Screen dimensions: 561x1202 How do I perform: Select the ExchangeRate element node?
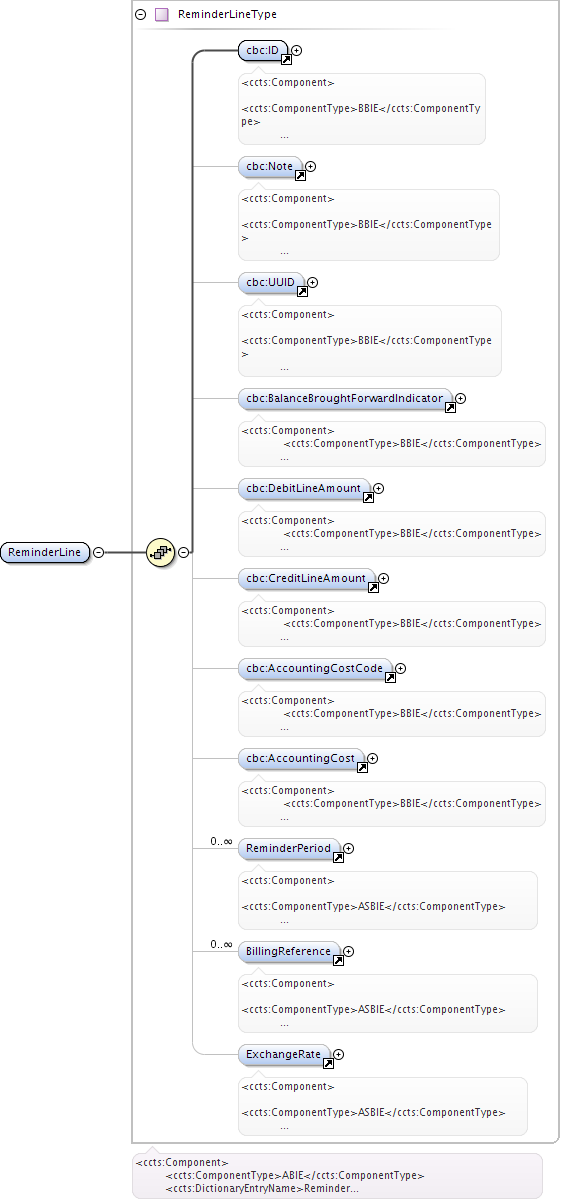[285, 1054]
